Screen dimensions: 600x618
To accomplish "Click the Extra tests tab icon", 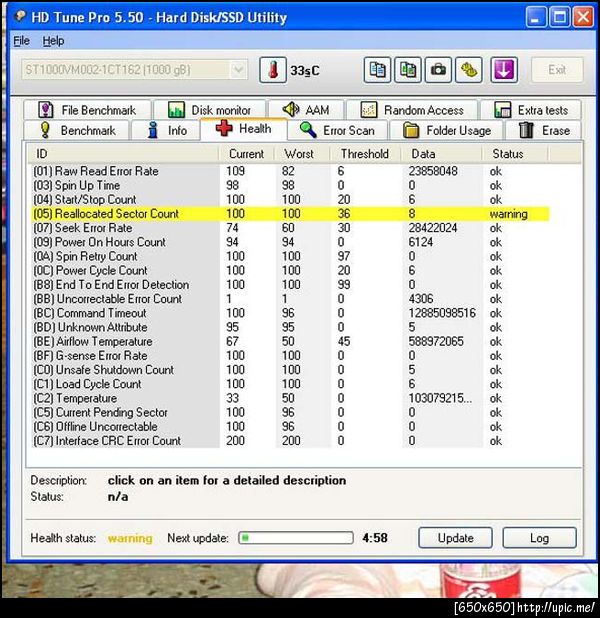I will click(x=503, y=110).
